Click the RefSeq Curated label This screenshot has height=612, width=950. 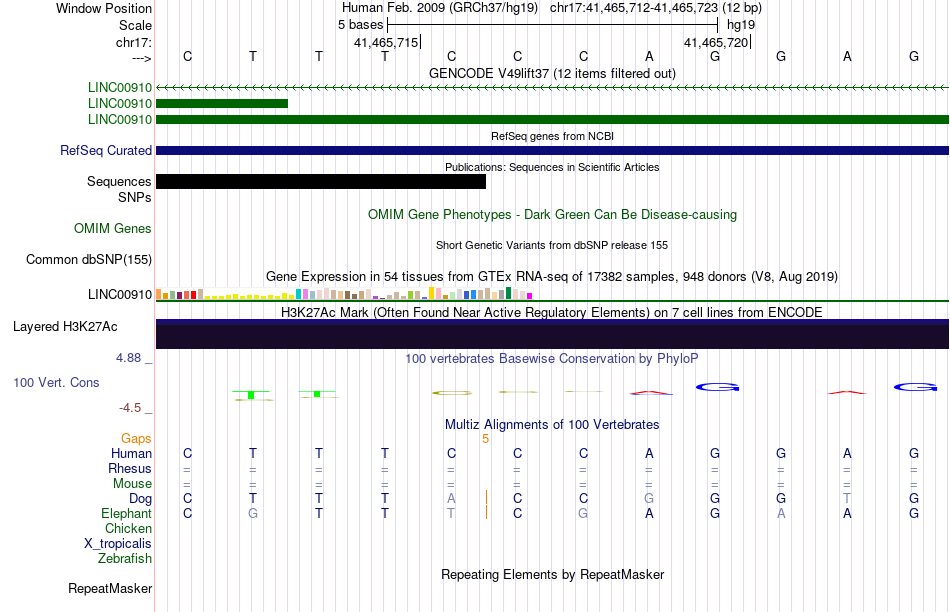(105, 150)
